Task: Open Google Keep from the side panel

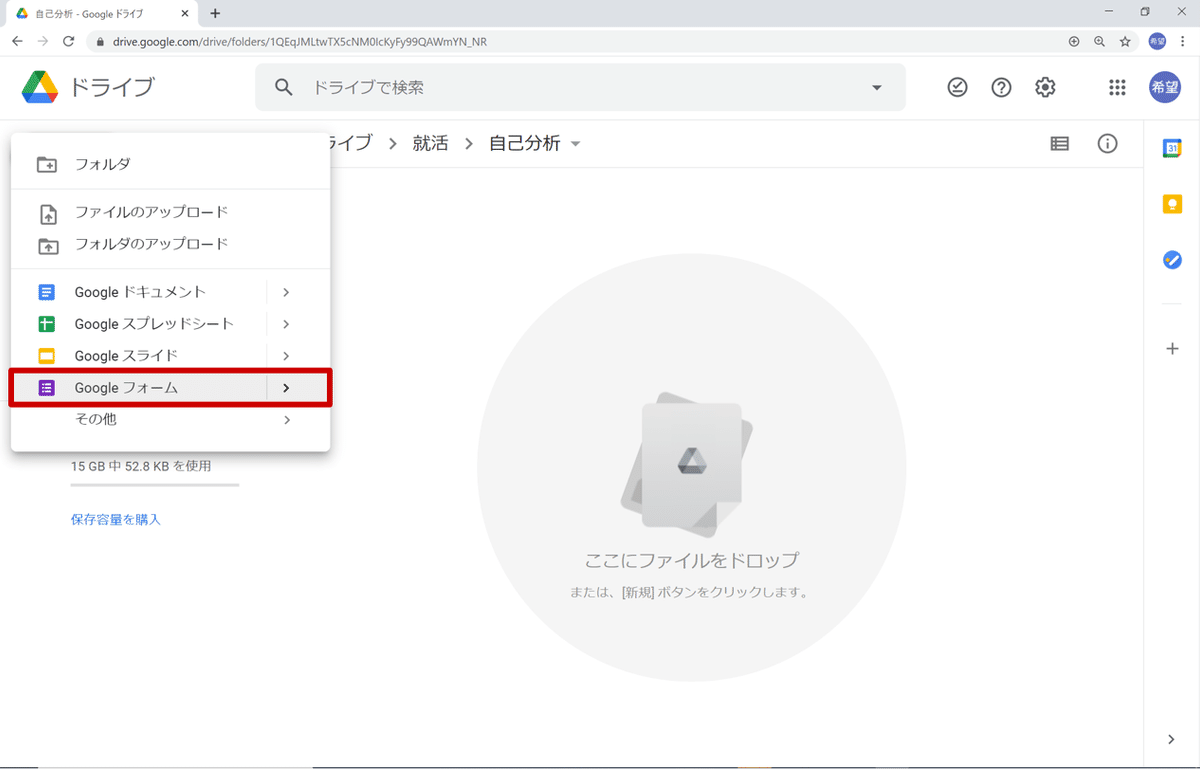Action: coord(1171,204)
